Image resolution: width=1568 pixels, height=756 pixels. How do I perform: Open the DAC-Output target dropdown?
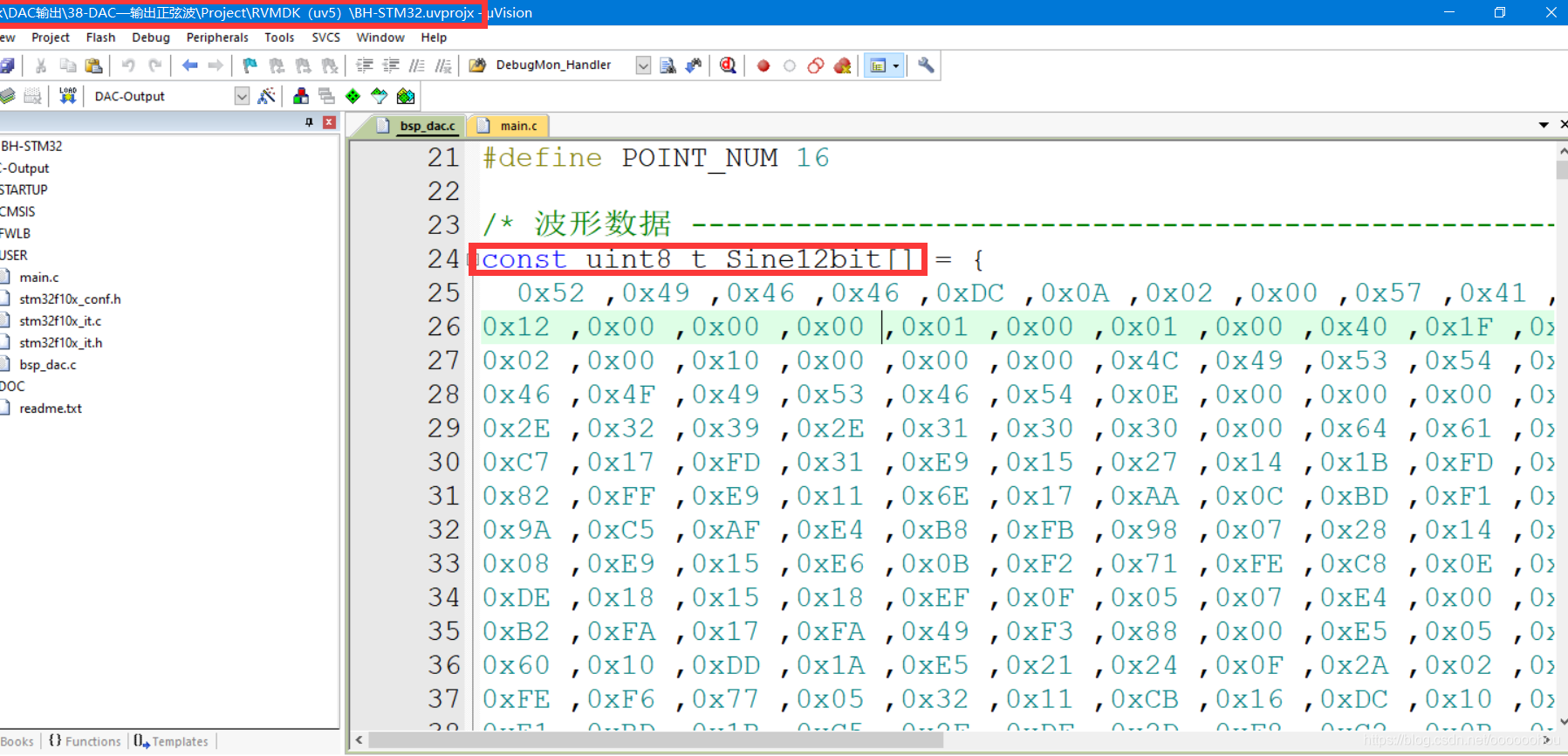(242, 96)
